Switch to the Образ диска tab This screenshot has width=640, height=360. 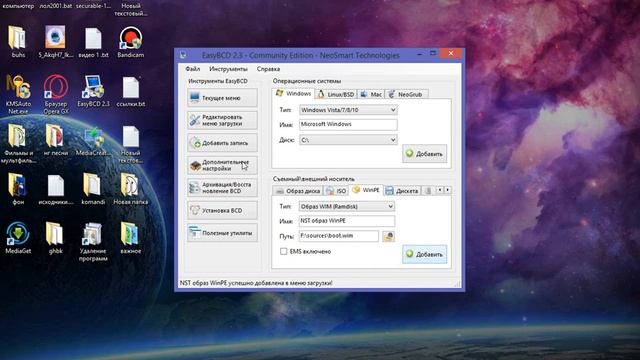[298, 191]
